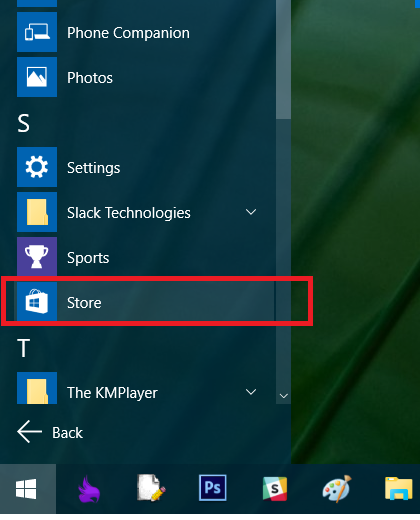Image resolution: width=420 pixels, height=520 pixels.
Task: Click the Slack Technologies folder icon
Action: click(37, 212)
